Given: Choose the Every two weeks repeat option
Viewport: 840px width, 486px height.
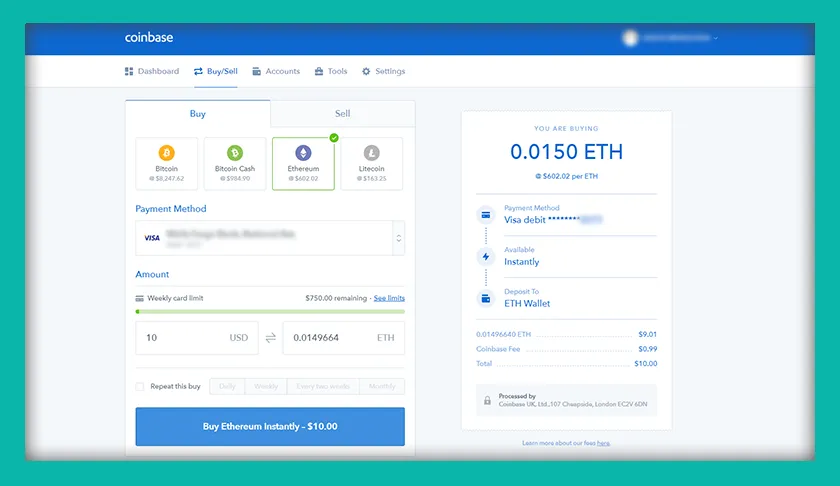Looking at the screenshot, I should (x=323, y=386).
